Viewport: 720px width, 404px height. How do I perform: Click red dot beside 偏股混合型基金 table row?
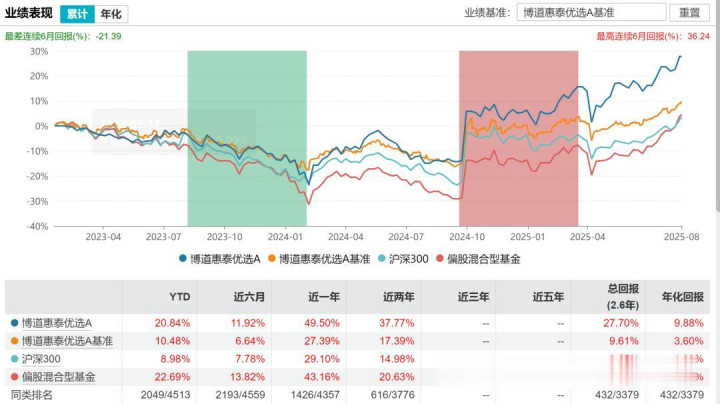(x=13, y=377)
